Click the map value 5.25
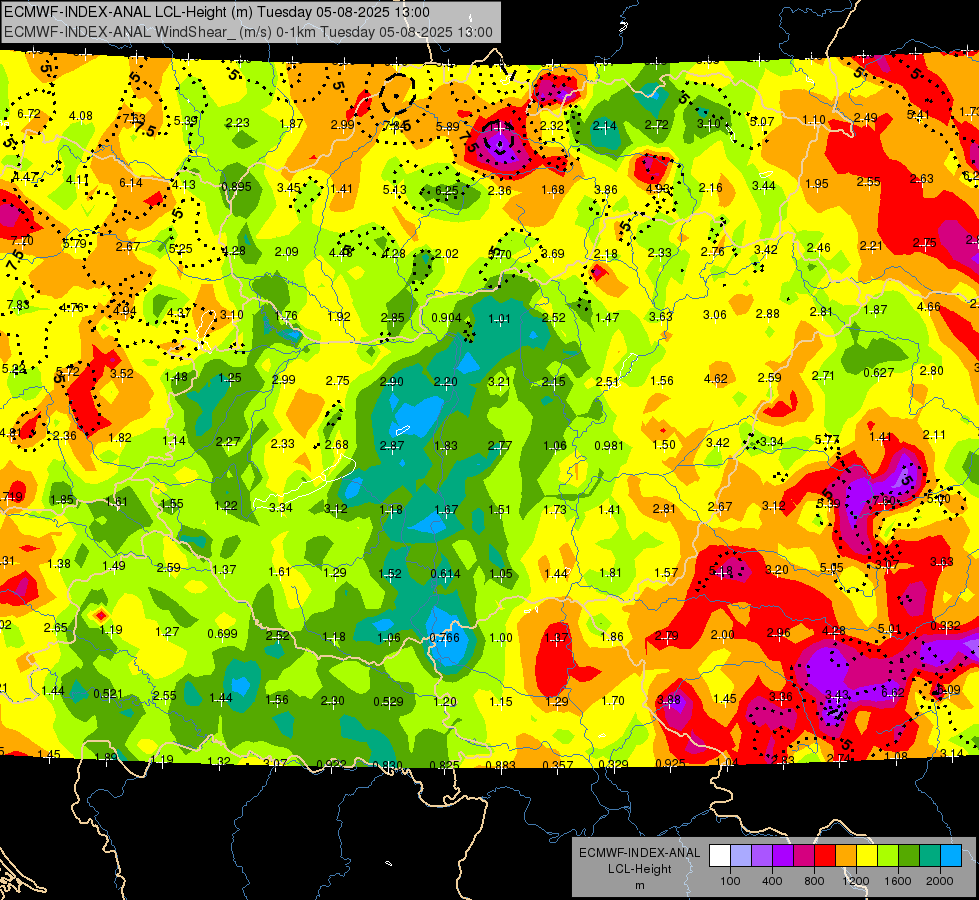Image resolution: width=979 pixels, height=900 pixels. [180, 249]
